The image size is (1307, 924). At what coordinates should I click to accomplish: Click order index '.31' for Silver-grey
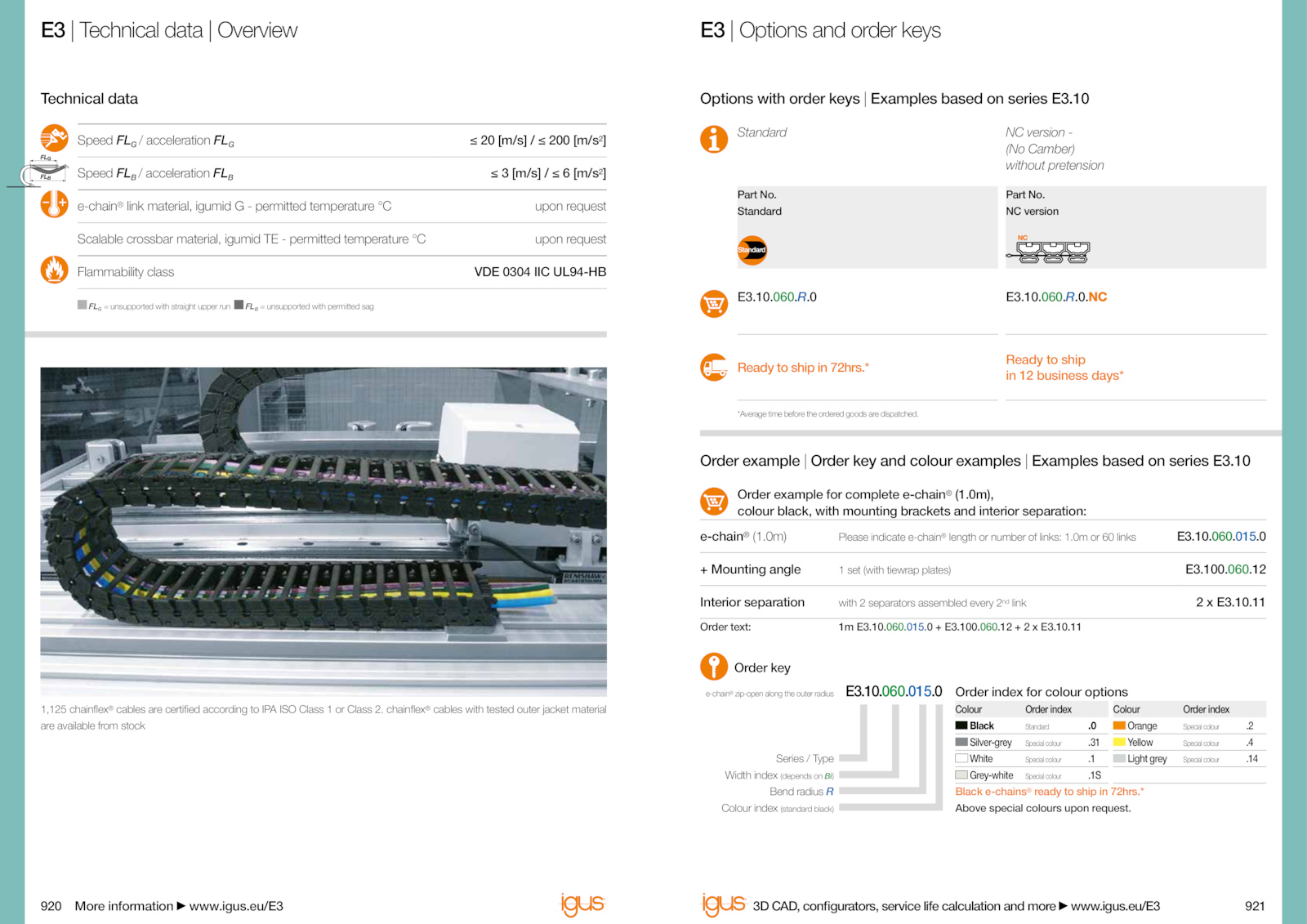click(1094, 743)
